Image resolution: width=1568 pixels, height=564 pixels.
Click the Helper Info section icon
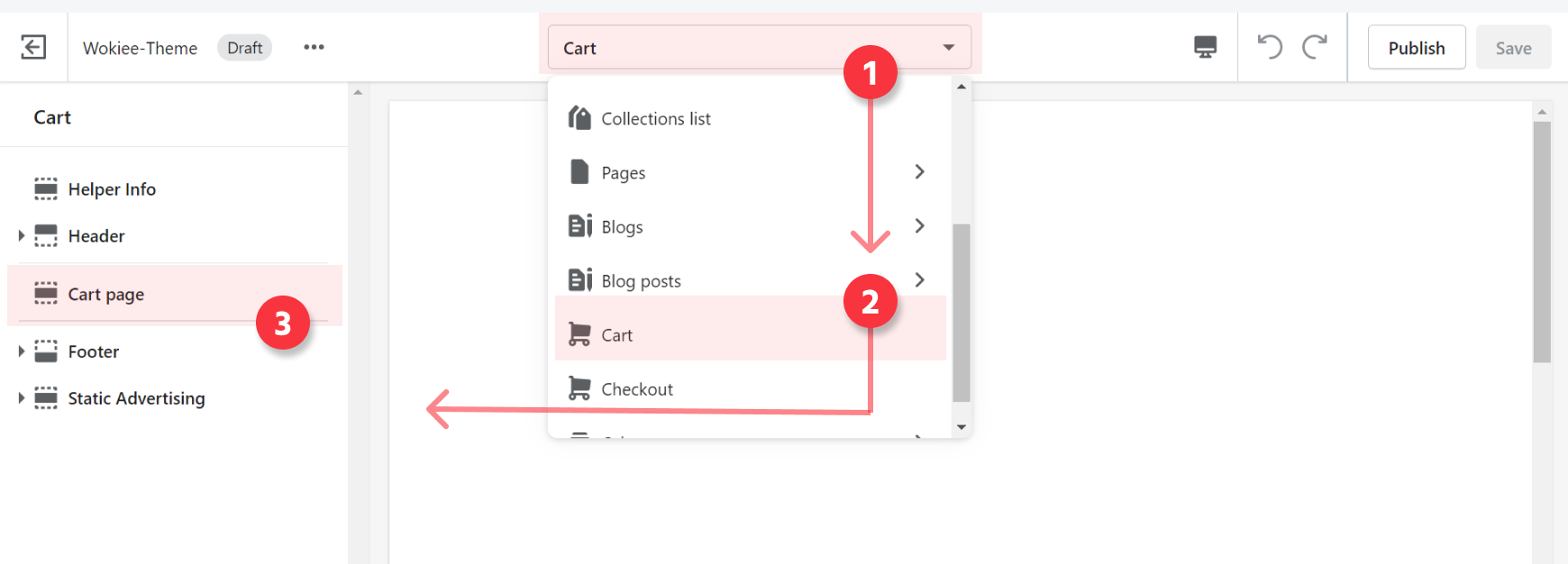coord(46,189)
